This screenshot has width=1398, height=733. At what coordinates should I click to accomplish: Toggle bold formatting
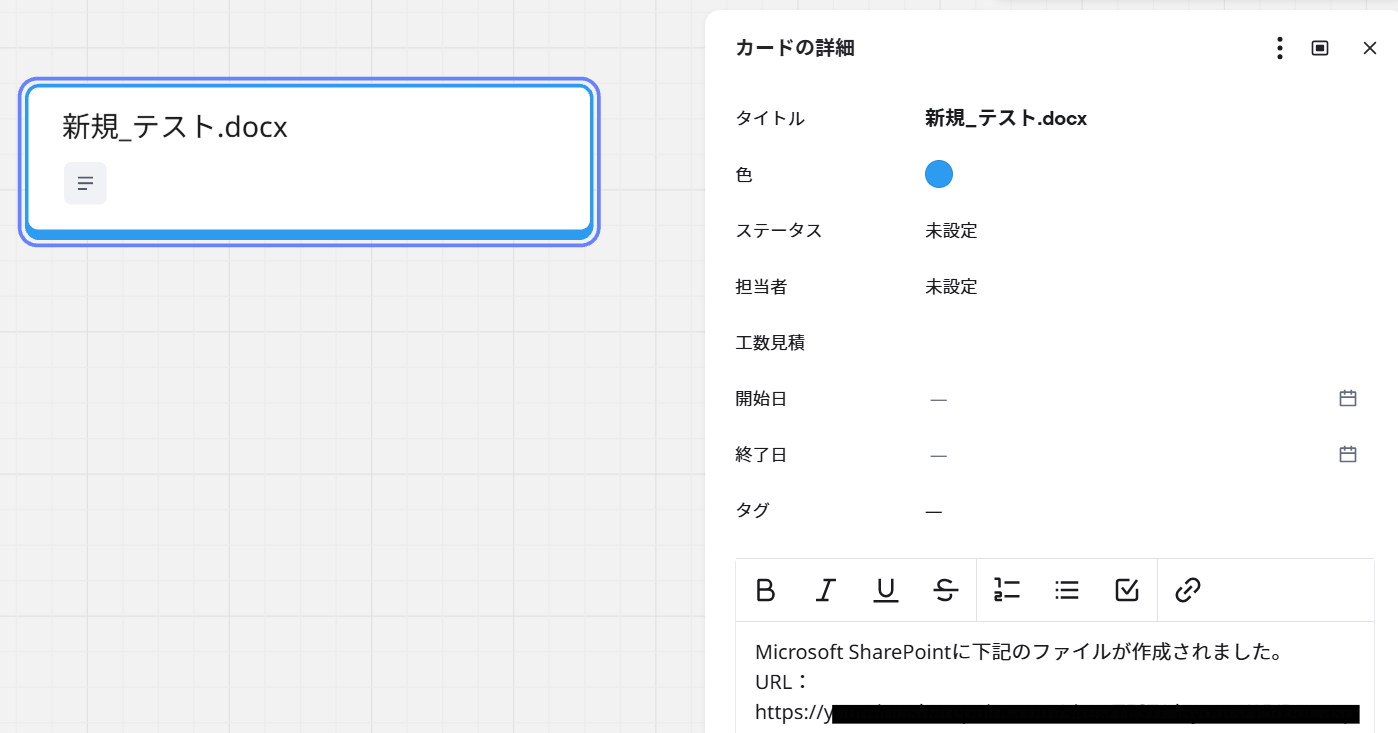pos(765,590)
